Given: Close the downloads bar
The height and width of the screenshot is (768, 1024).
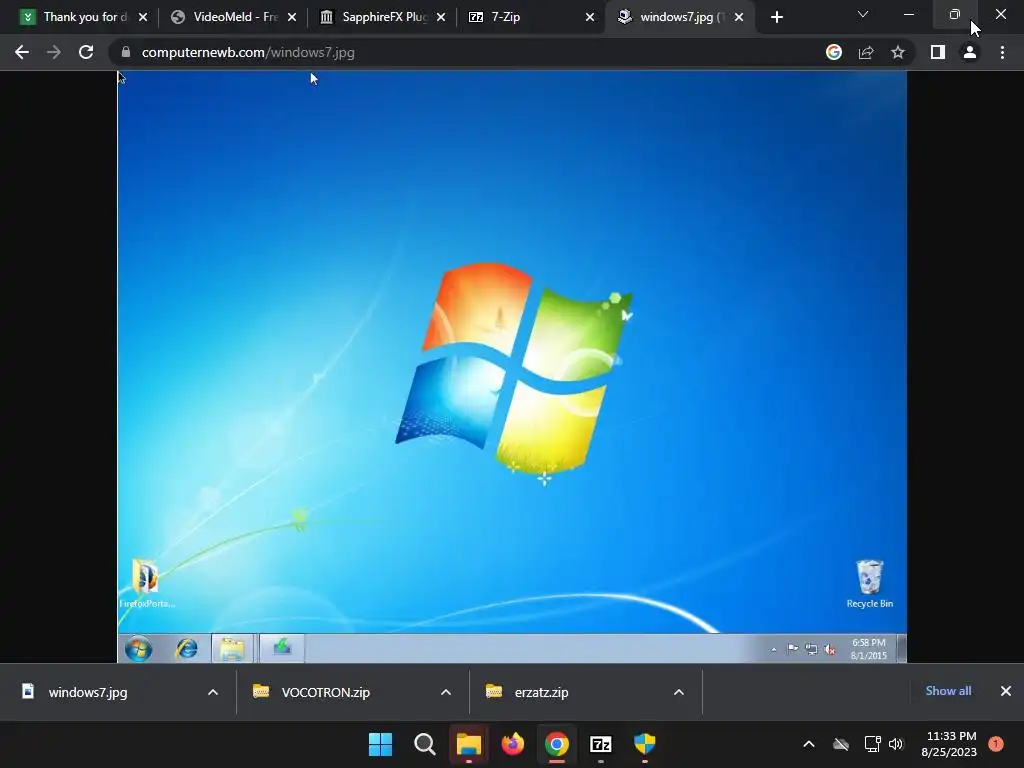Looking at the screenshot, I should (x=1006, y=691).
